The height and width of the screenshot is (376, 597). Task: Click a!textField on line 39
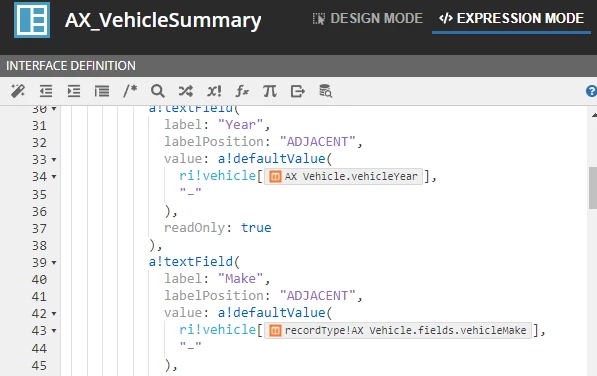click(x=191, y=262)
